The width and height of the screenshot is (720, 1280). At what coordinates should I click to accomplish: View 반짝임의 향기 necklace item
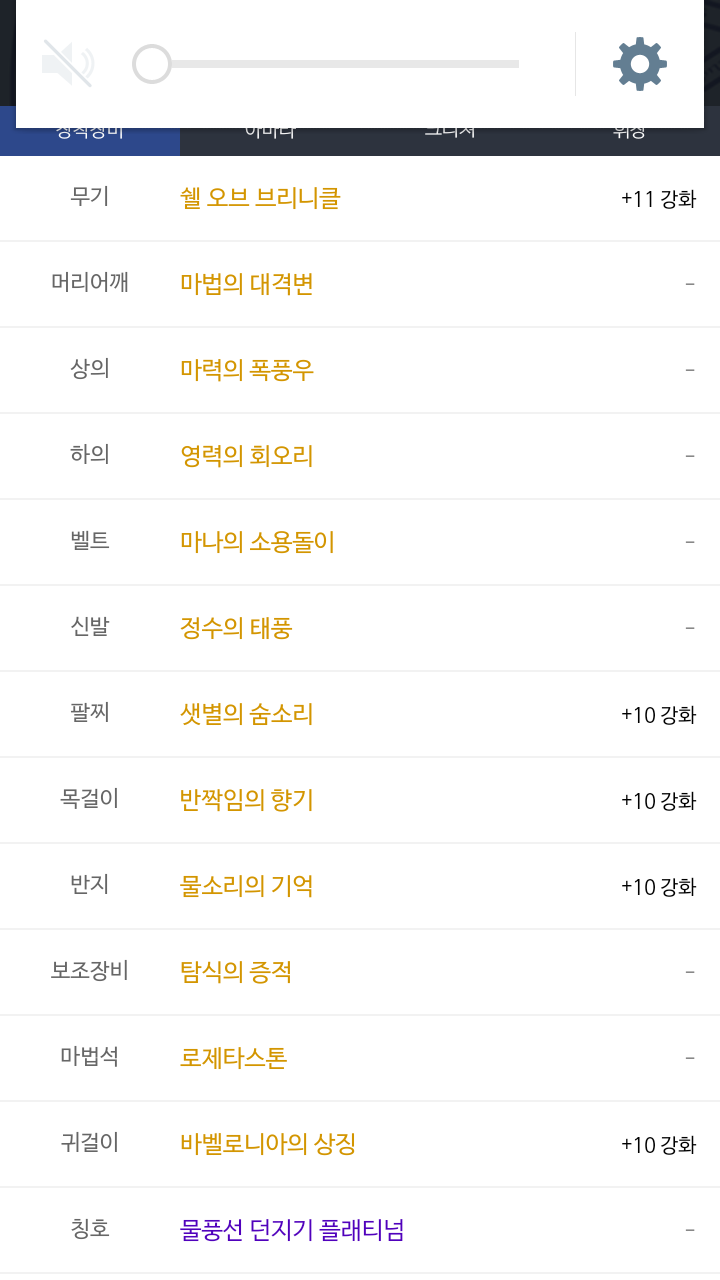[247, 800]
